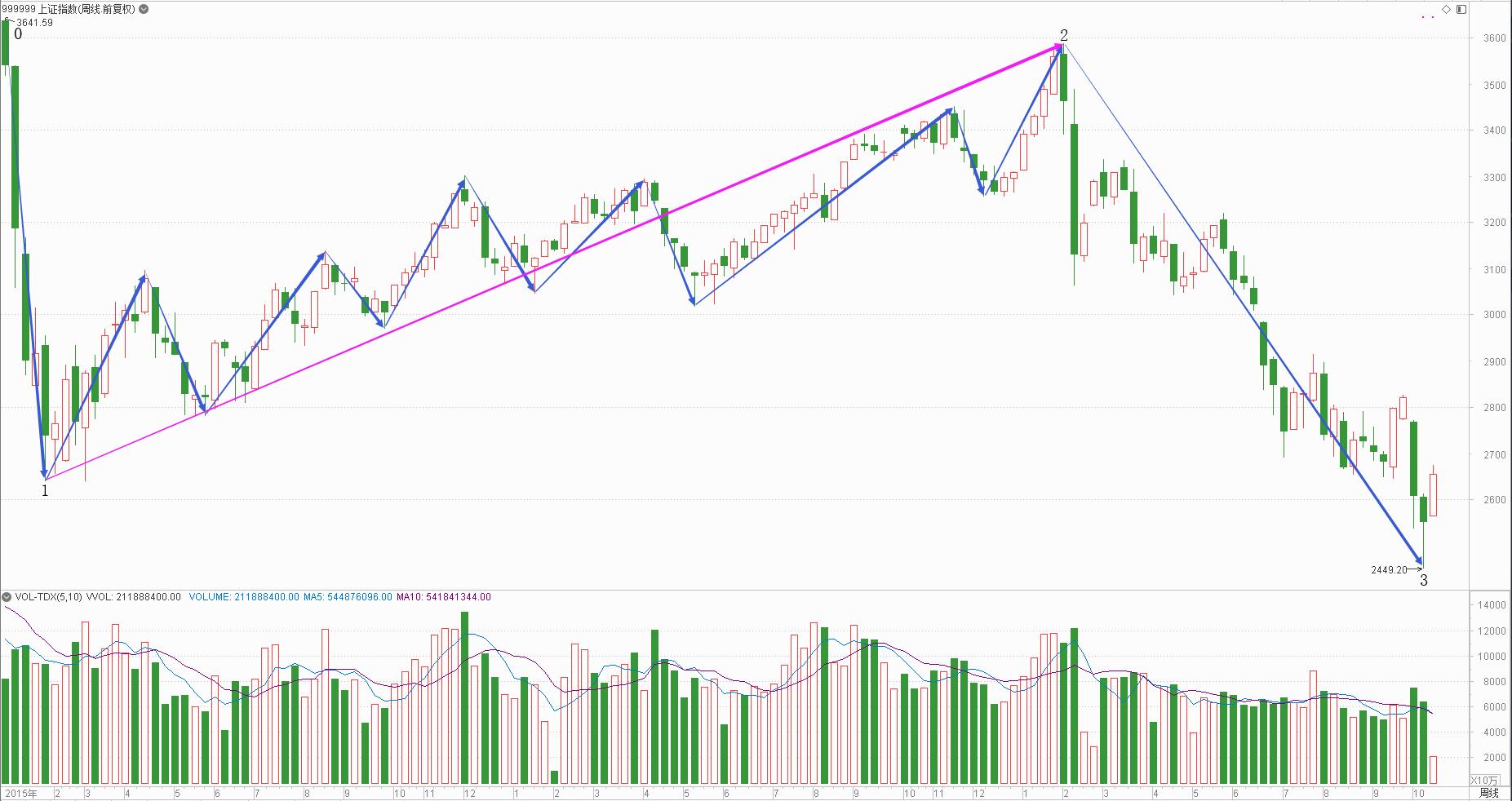1512x801 pixels.
Task: Click the 周线 period button
Action: coord(1489,793)
